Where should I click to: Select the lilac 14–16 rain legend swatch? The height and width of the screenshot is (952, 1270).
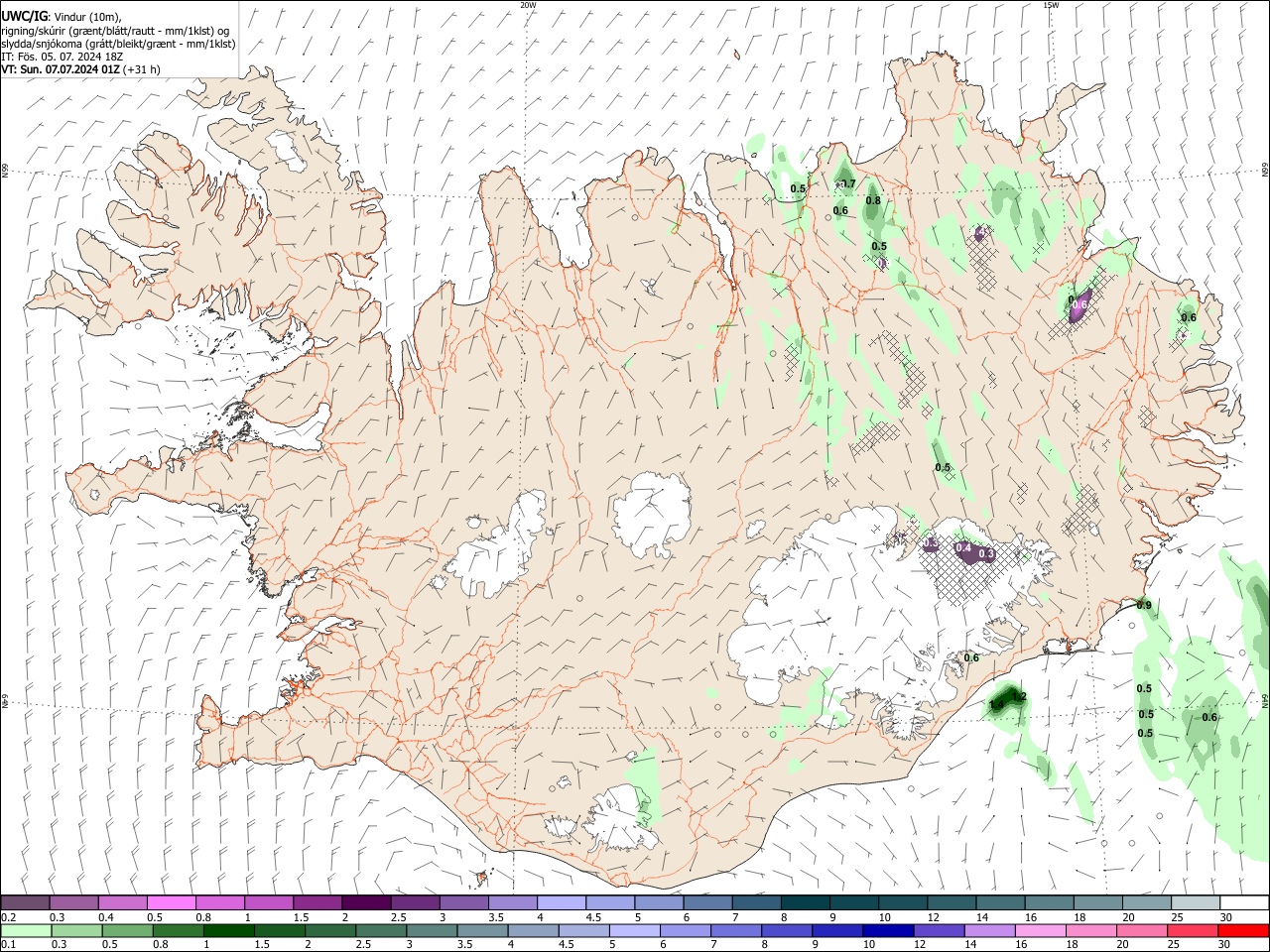(989, 930)
